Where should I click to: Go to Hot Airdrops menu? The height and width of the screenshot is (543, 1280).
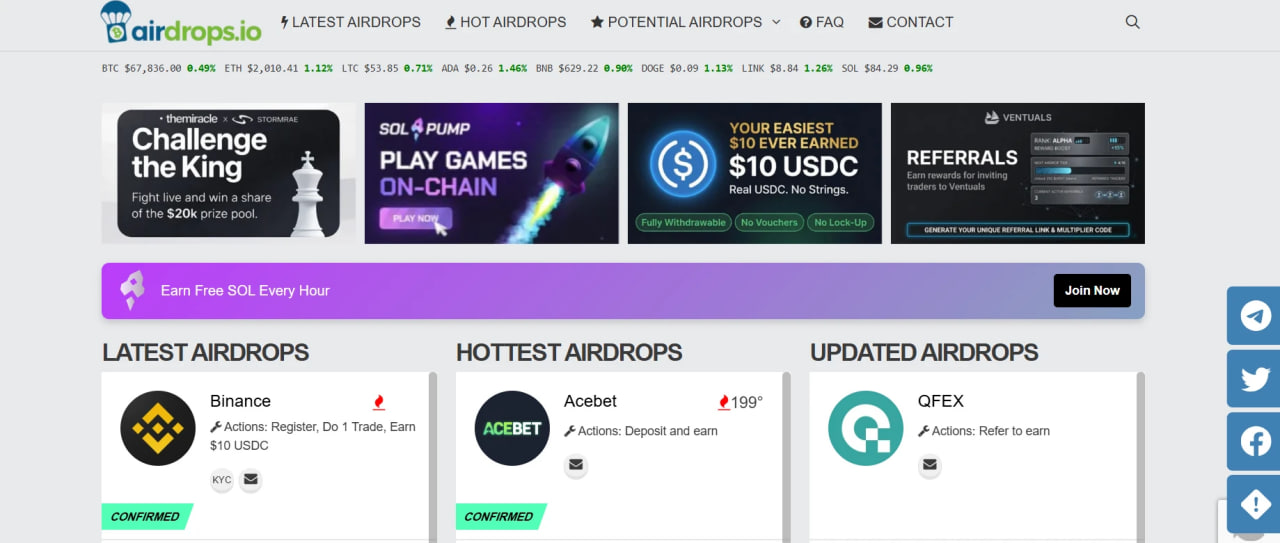click(505, 22)
